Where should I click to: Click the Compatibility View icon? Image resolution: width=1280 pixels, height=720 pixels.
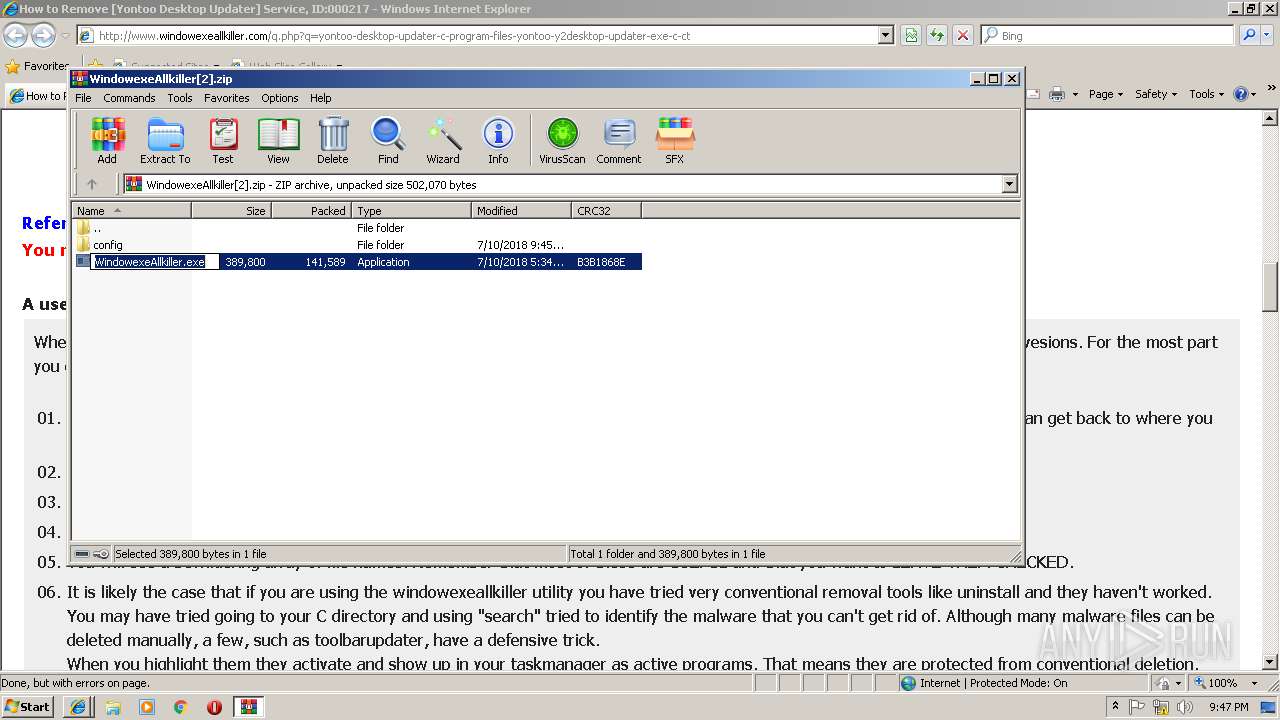(x=911, y=35)
